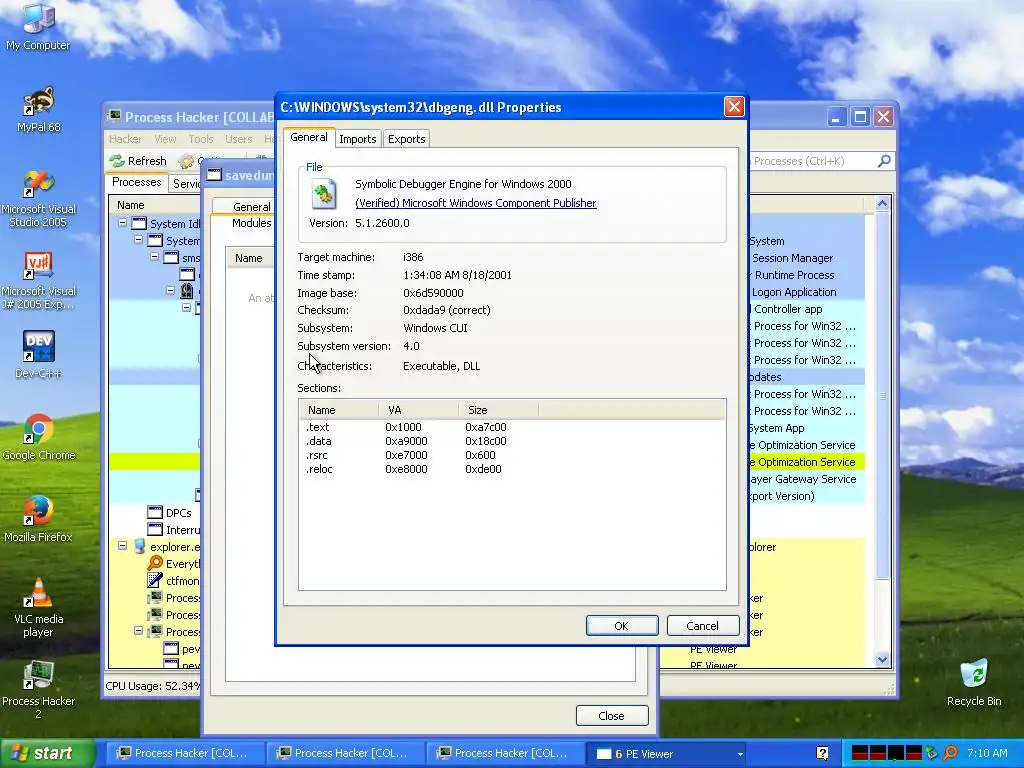Click the Options gear icon in Process Hacker toolbar
This screenshot has height=768, width=1024.
tap(187, 161)
